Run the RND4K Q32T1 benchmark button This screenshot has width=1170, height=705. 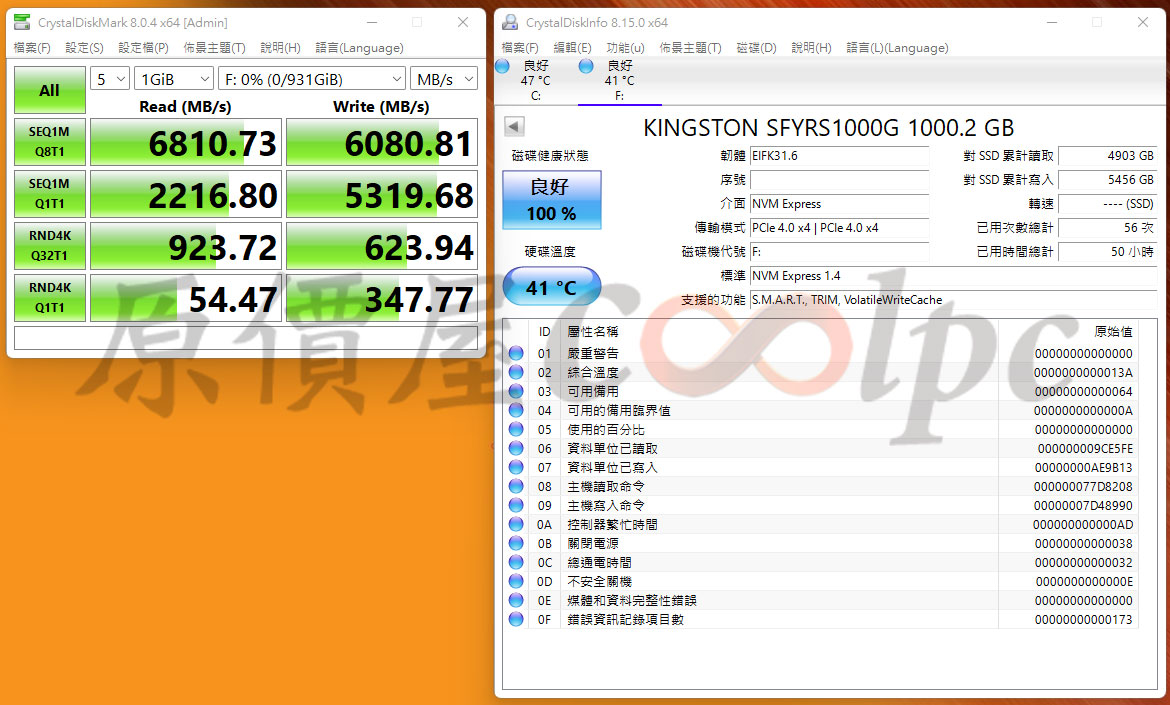(x=49, y=245)
